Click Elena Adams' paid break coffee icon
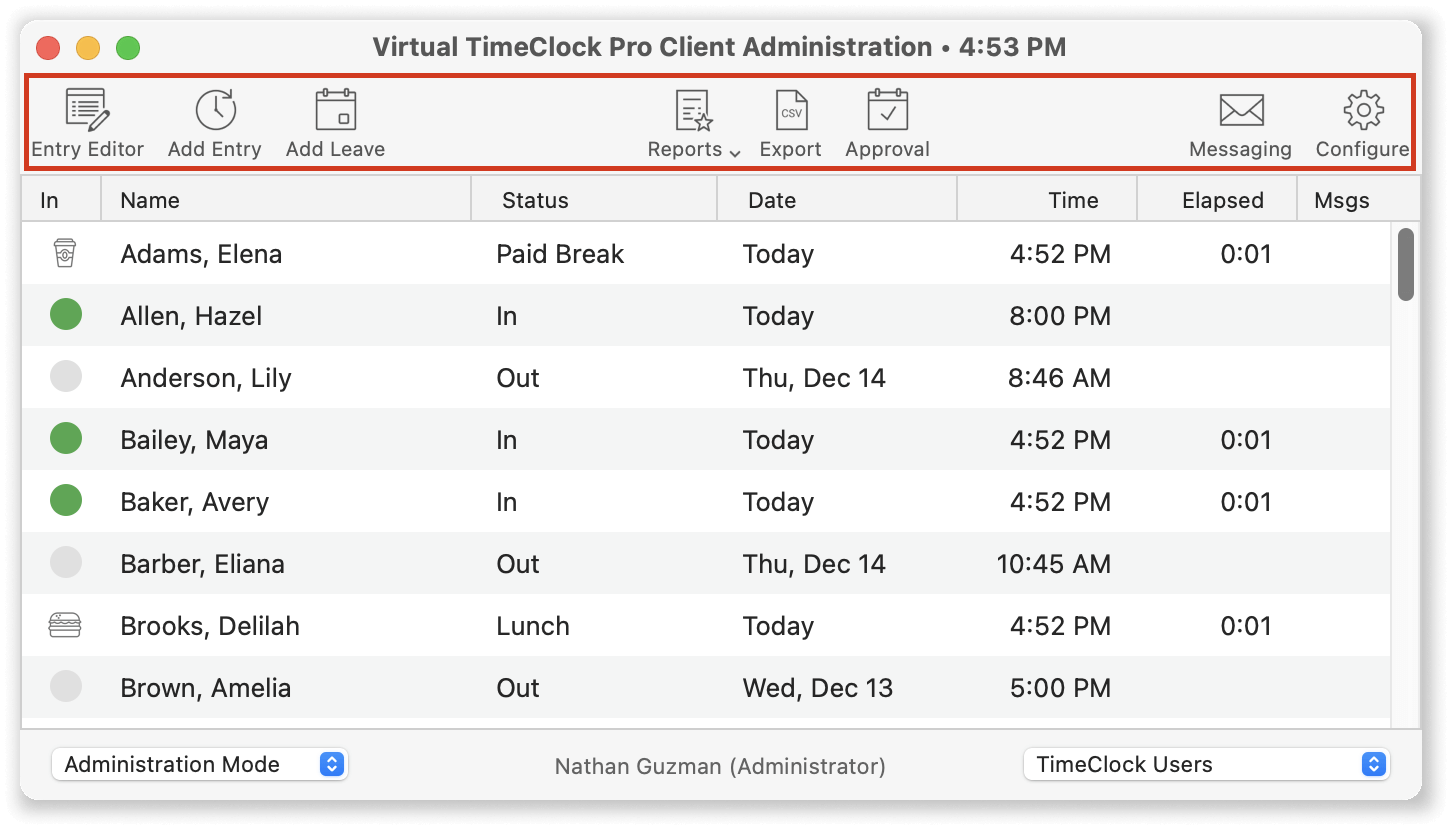Screen dimensions: 1452x830 64,254
